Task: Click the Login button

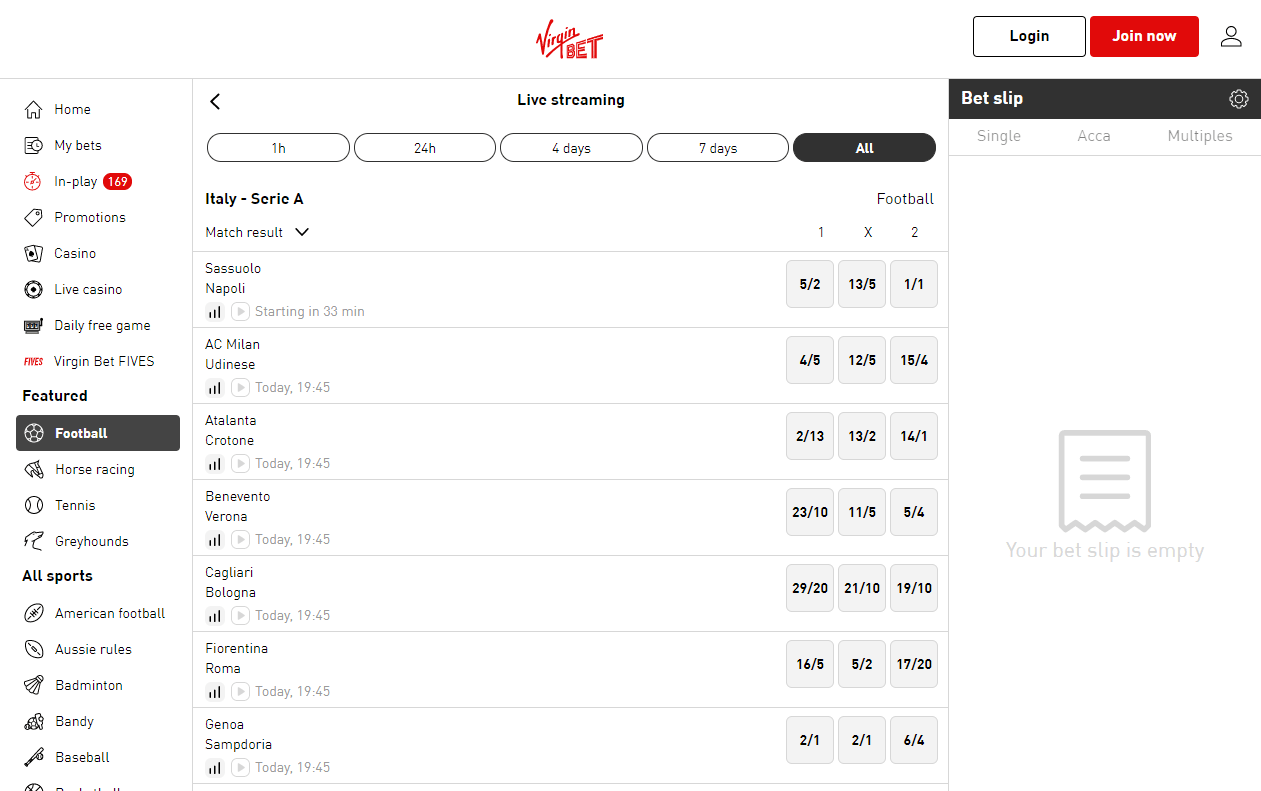Action: (1028, 37)
